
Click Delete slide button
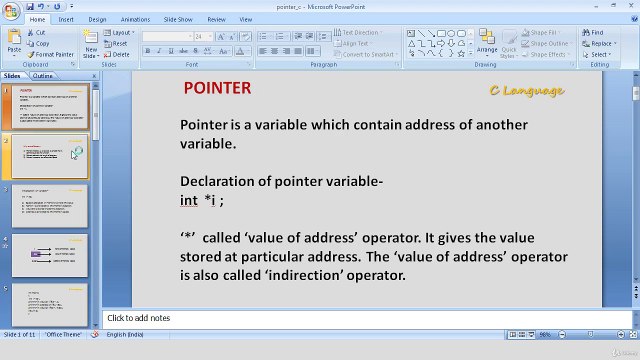117,54
